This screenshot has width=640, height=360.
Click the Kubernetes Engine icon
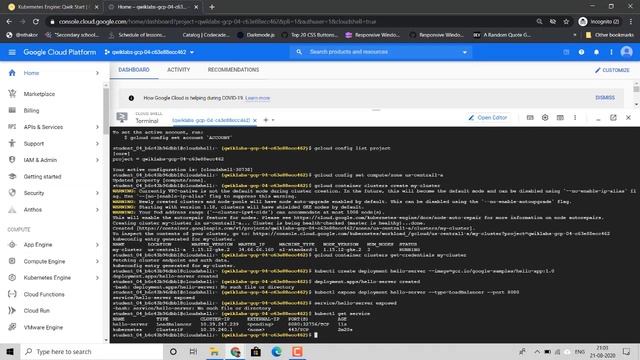click(x=12, y=278)
